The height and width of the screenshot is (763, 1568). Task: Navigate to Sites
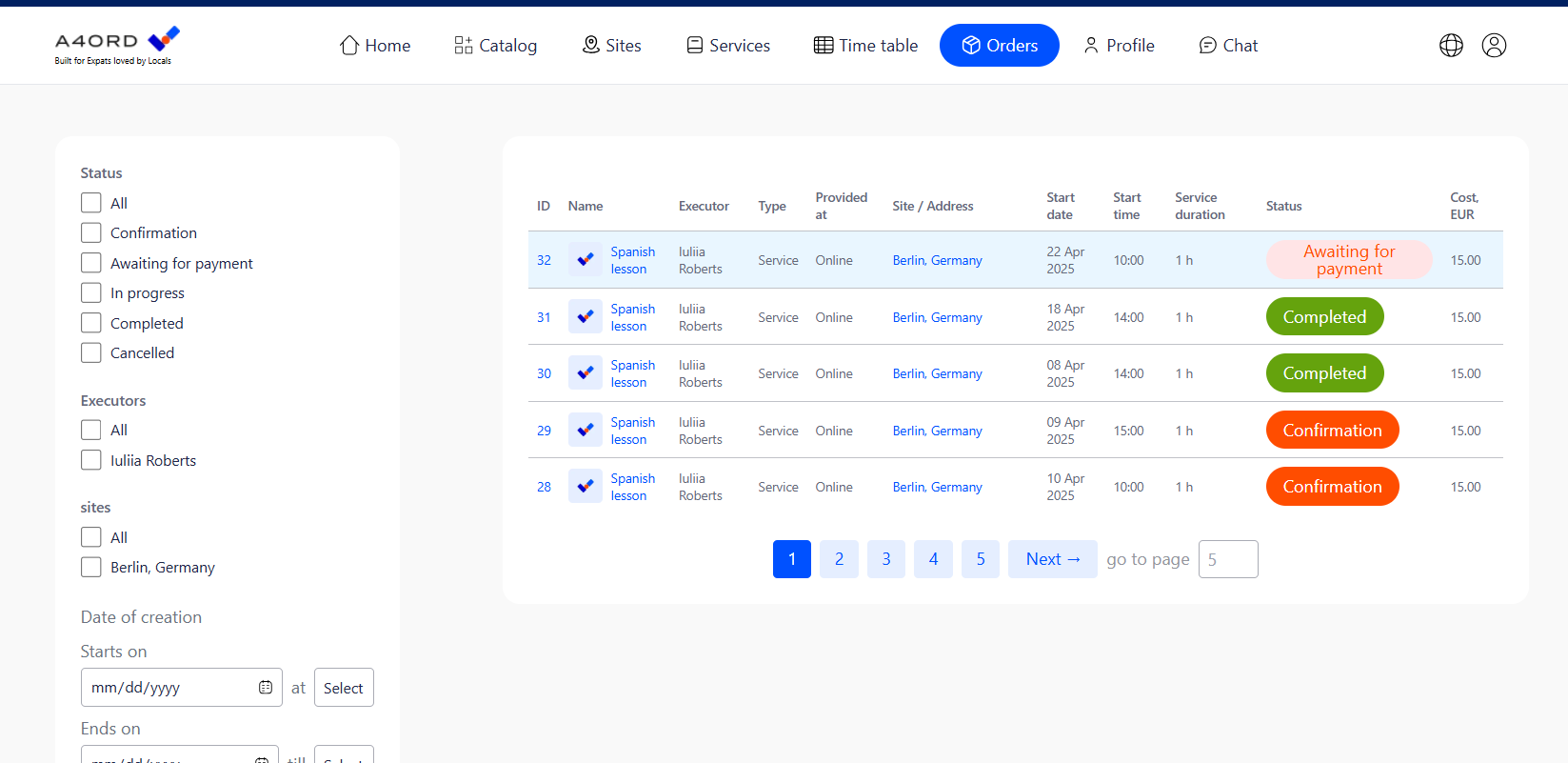click(612, 45)
